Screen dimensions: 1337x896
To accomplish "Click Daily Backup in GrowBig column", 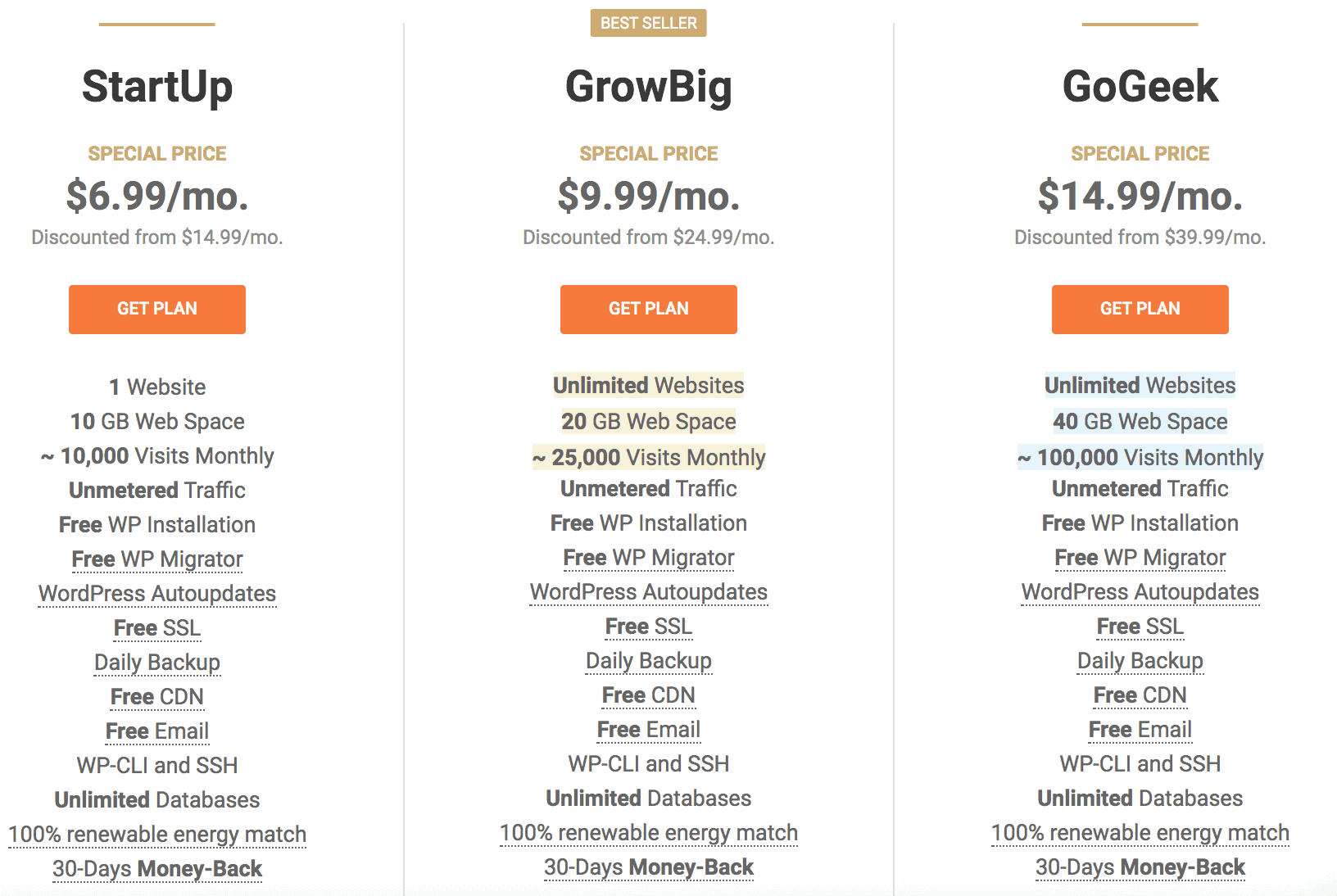I will (649, 661).
